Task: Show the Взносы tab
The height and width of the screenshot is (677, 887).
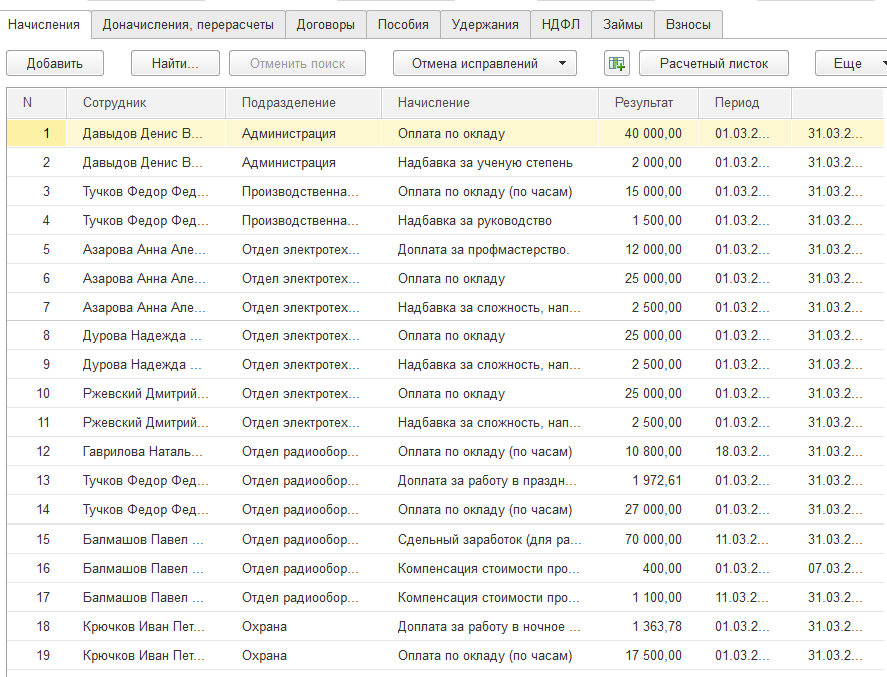Action: tap(688, 25)
